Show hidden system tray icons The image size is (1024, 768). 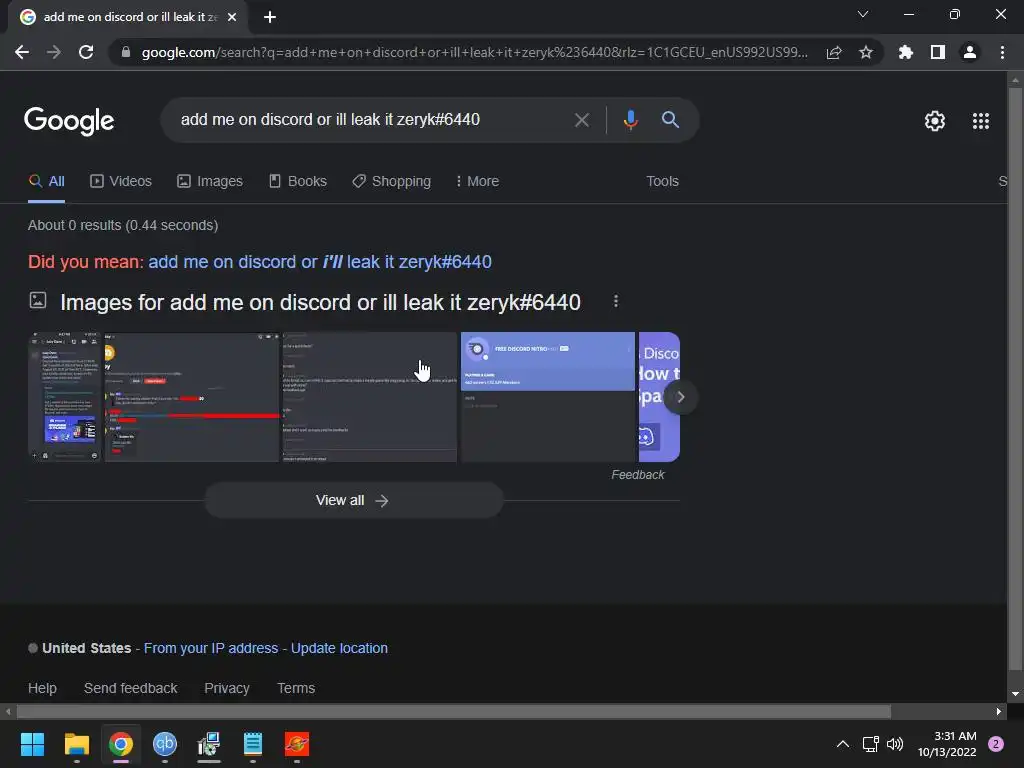coord(843,744)
